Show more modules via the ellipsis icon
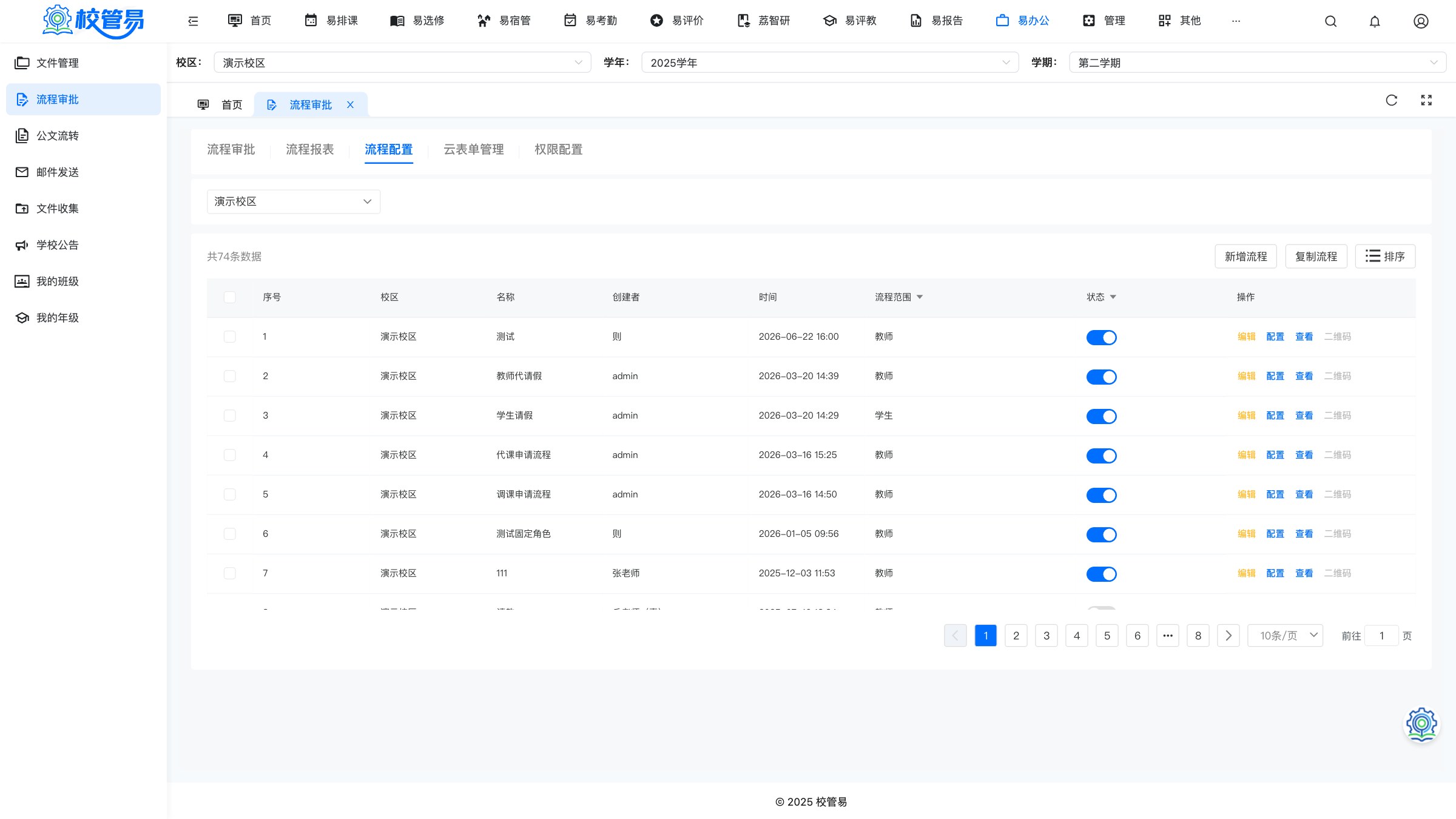 point(1236,21)
